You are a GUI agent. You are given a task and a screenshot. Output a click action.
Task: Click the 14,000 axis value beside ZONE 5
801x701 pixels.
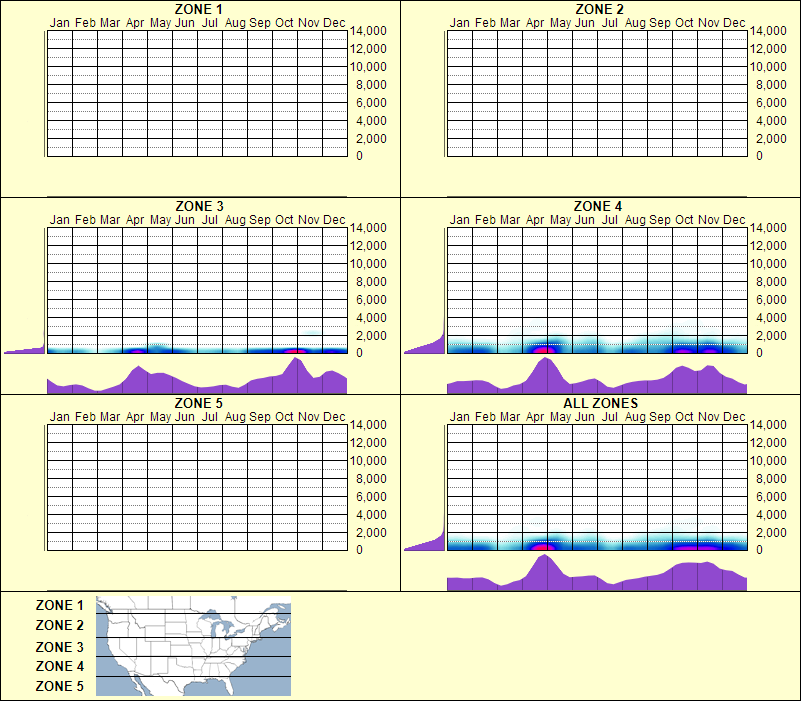371,424
